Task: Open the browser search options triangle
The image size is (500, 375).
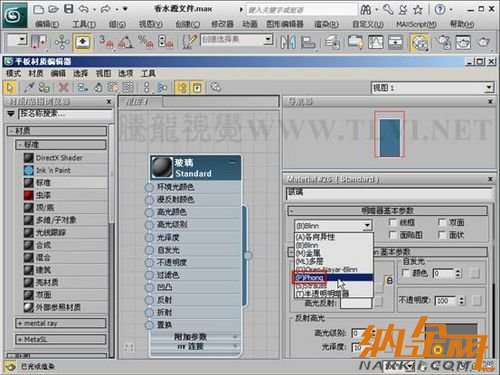Action: click(11, 114)
